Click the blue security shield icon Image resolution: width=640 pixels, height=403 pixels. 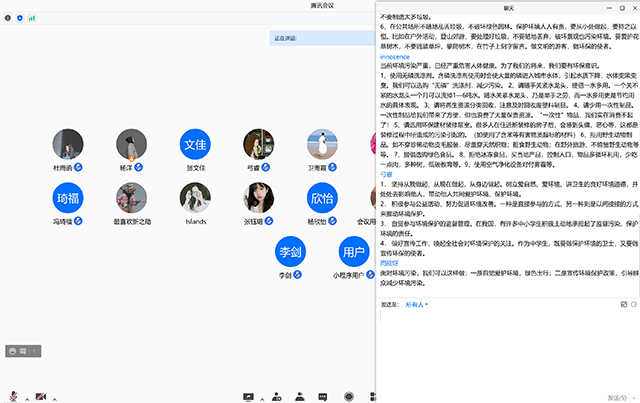pyautogui.click(x=21, y=17)
